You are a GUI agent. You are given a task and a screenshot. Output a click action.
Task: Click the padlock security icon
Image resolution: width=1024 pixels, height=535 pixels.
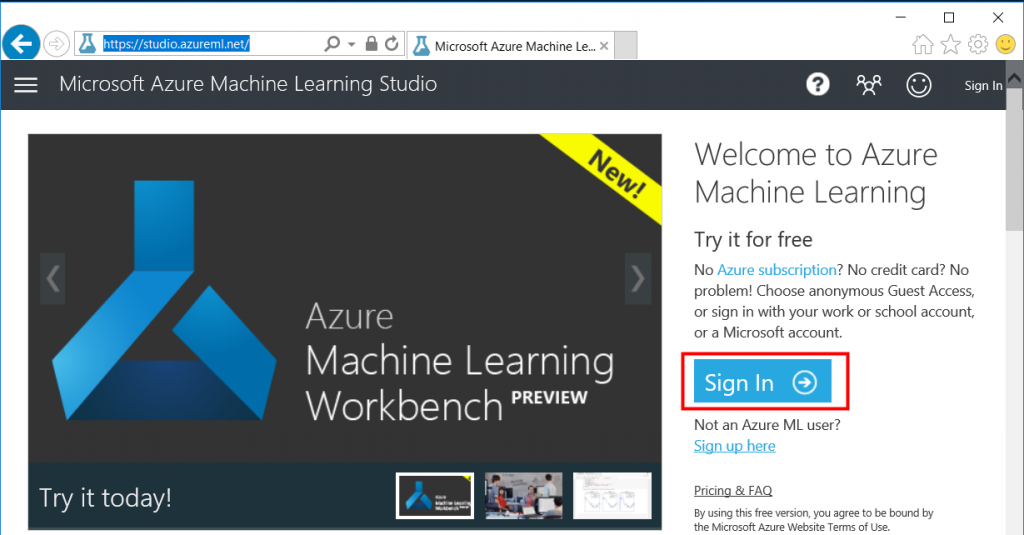[371, 44]
